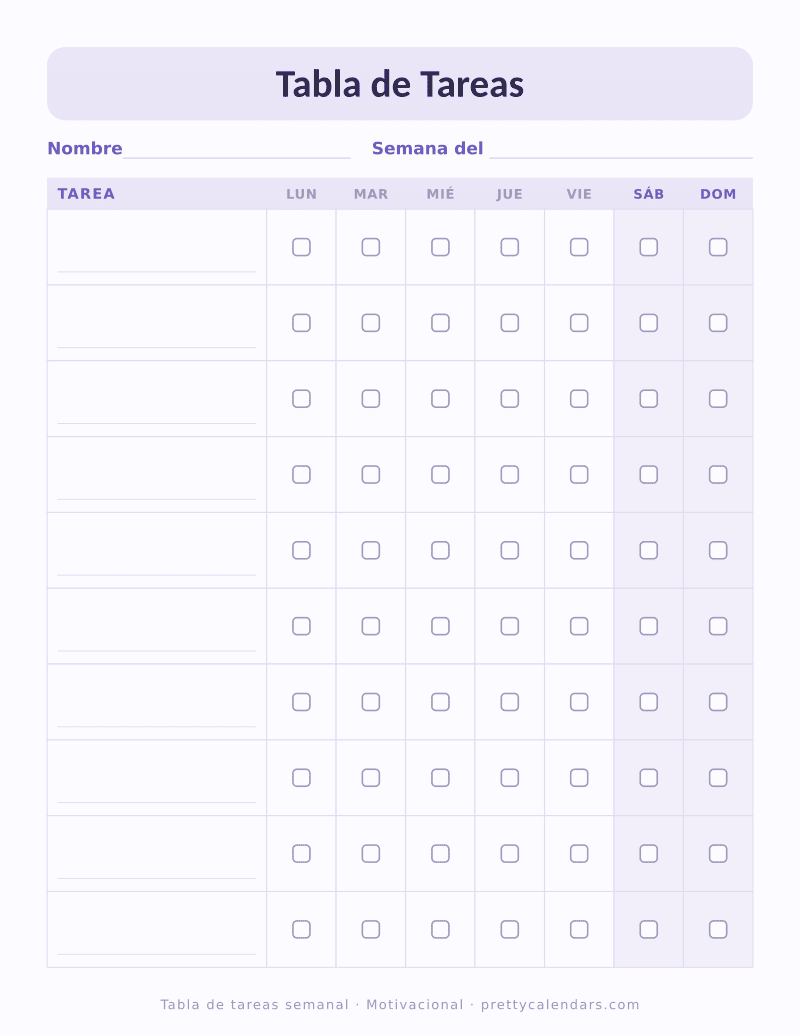800x1036 pixels.
Task: Check the LUN box in first task row
Action: pyautogui.click(x=301, y=247)
